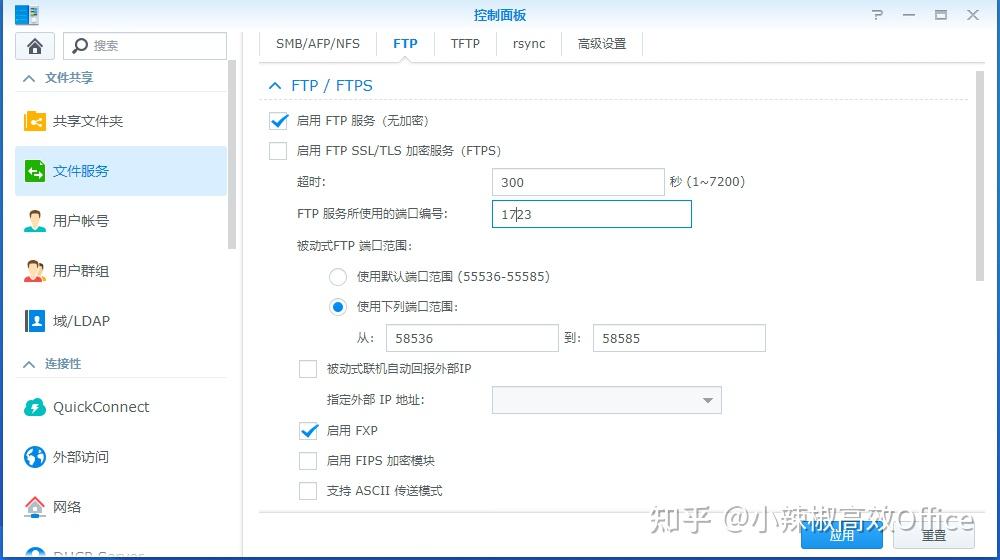1000x560 pixels.
Task: Open the user account (用户帐号) icon
Action: pyautogui.click(x=34, y=221)
